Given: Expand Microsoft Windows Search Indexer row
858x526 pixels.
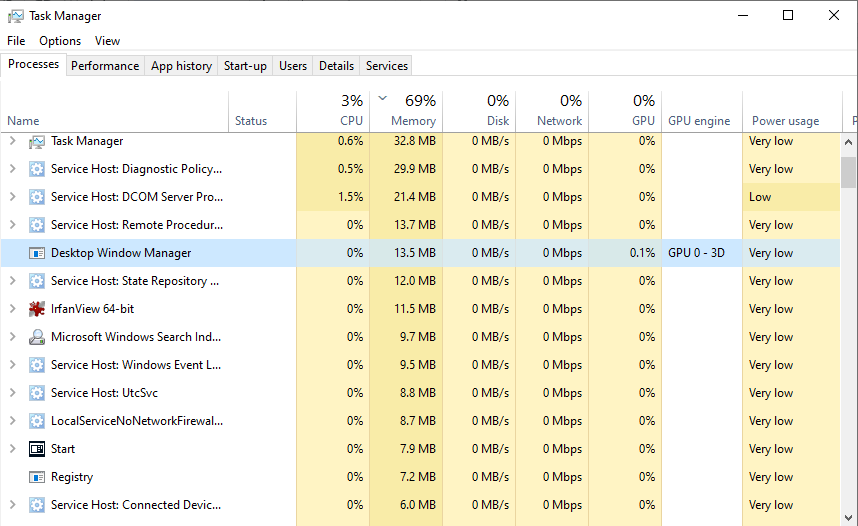Looking at the screenshot, I should coord(13,336).
